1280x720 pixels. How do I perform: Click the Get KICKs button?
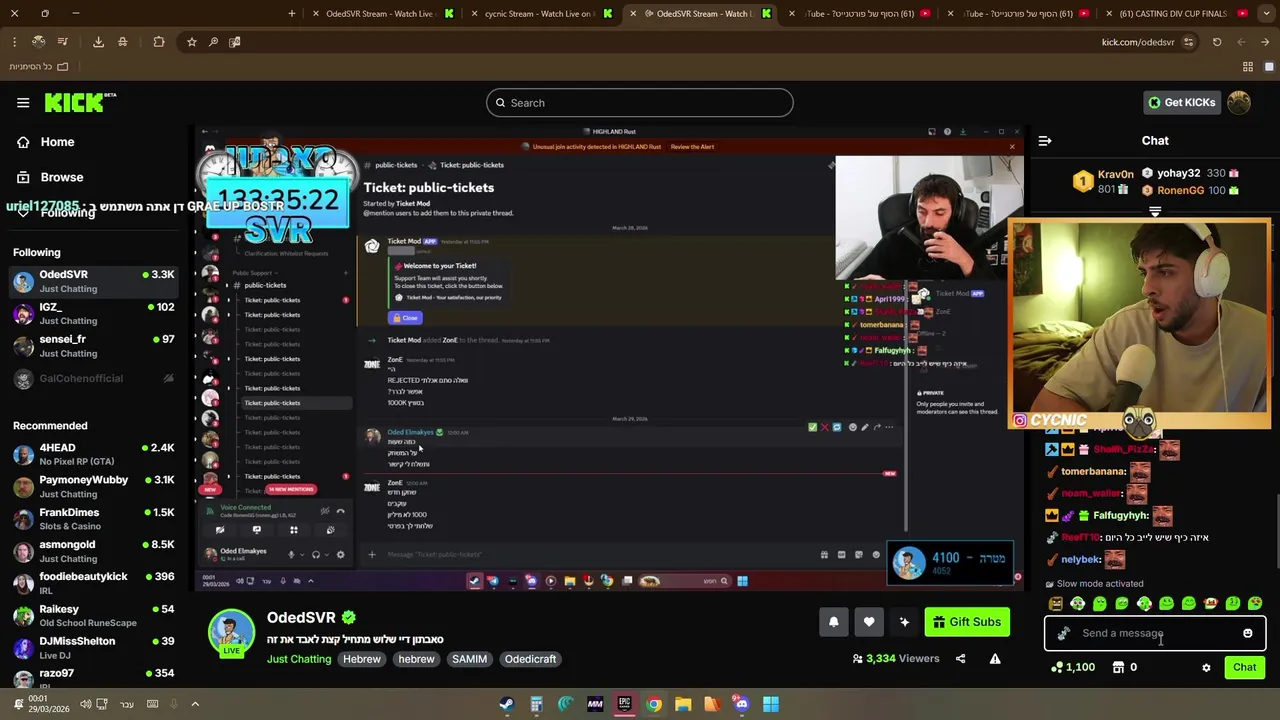tap(1182, 102)
